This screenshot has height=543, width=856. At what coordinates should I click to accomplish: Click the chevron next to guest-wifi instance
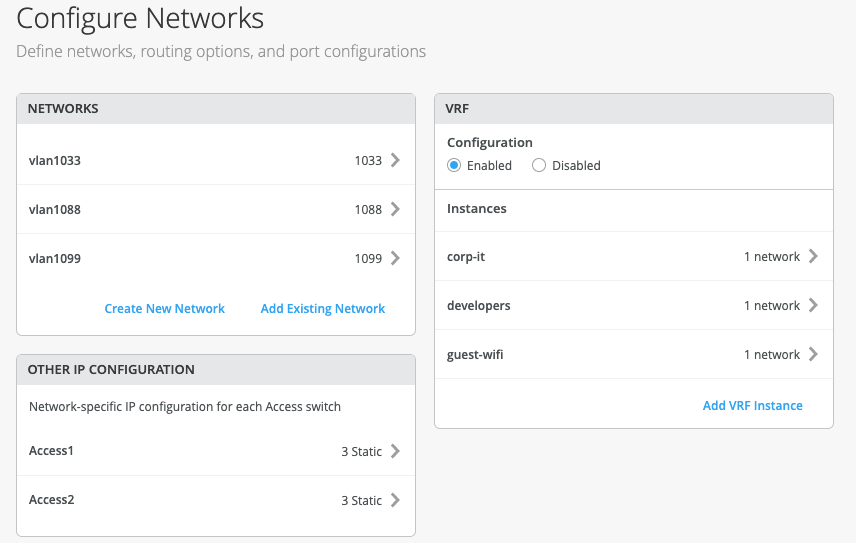(813, 355)
